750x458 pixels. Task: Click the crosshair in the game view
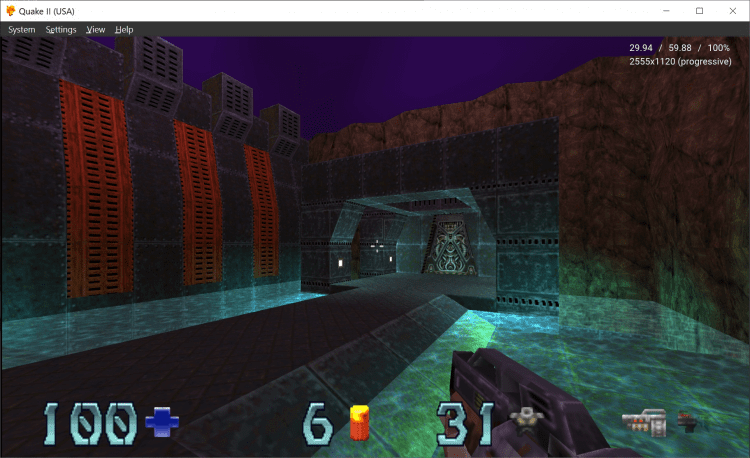[377, 246]
